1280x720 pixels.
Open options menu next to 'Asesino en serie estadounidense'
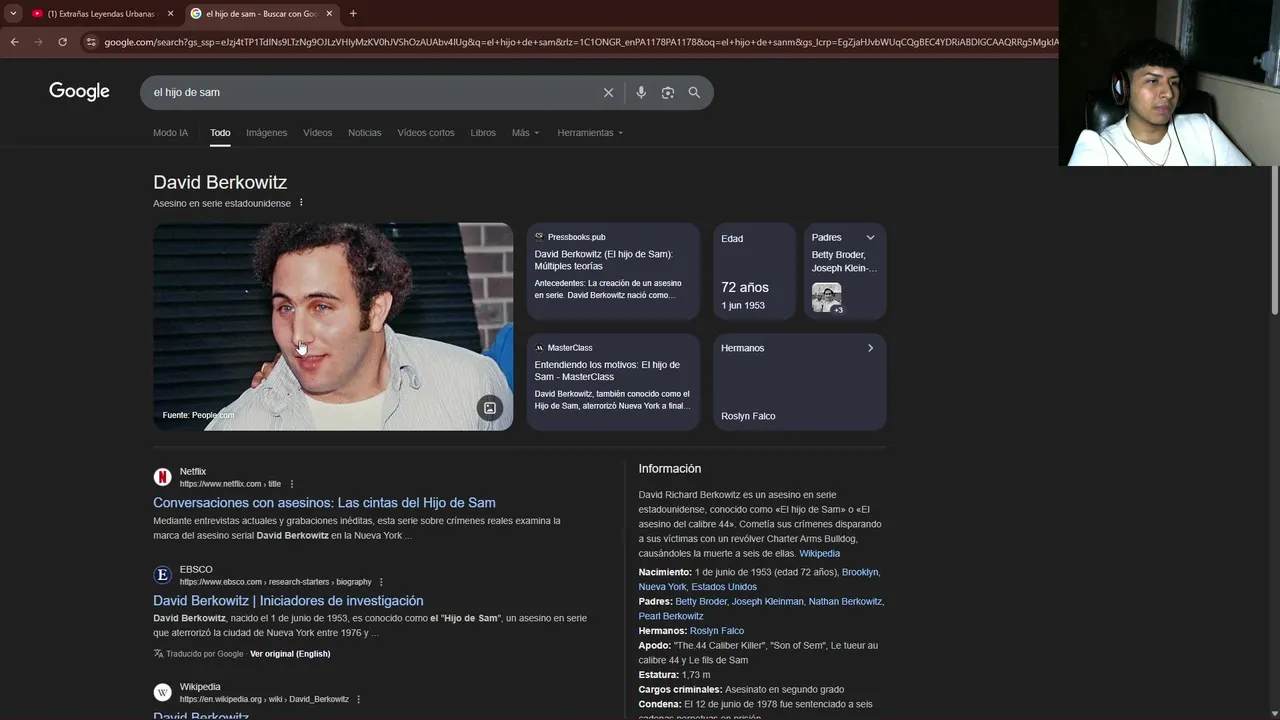coord(301,203)
